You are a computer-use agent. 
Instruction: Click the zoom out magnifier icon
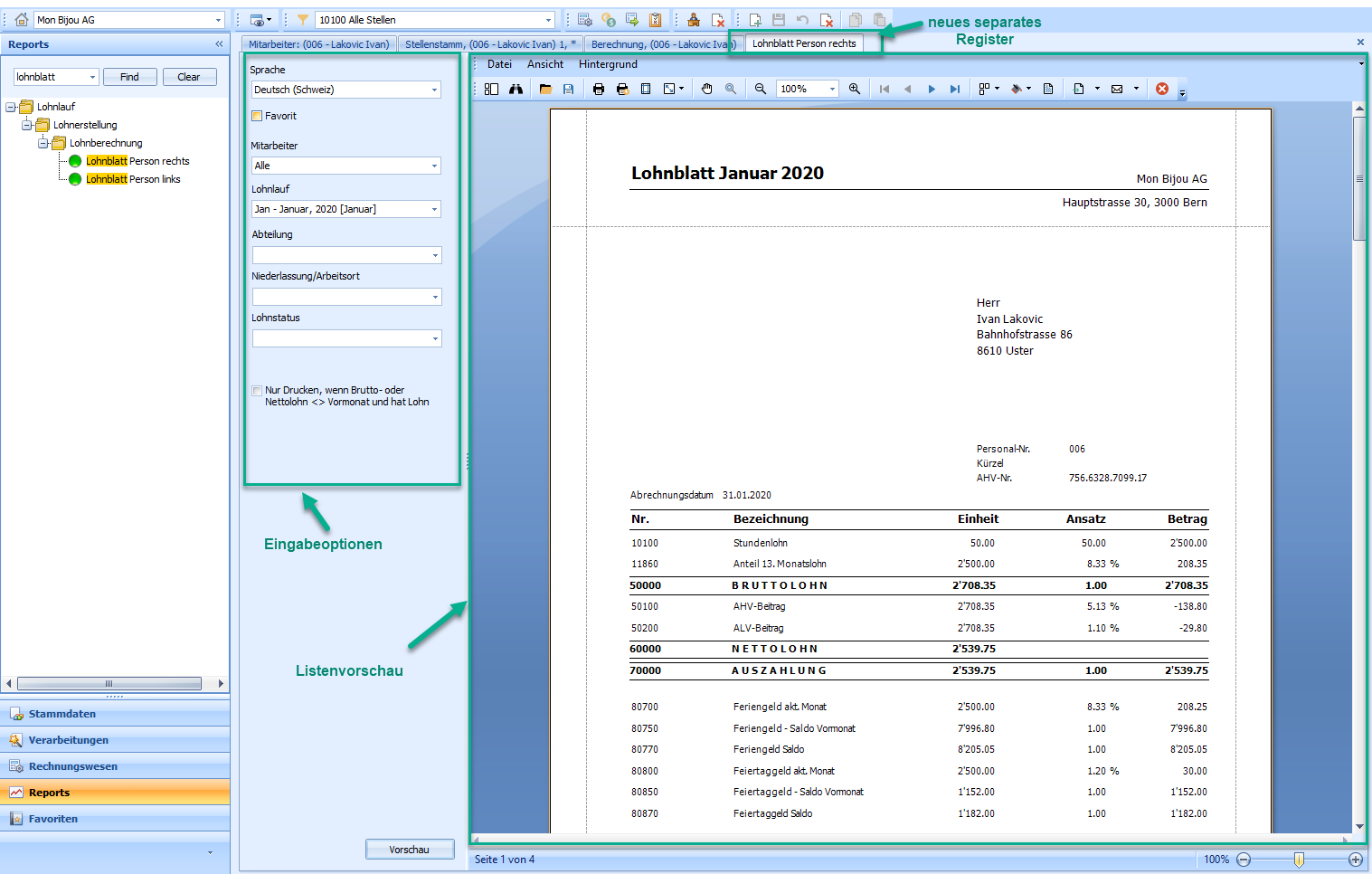click(x=761, y=89)
